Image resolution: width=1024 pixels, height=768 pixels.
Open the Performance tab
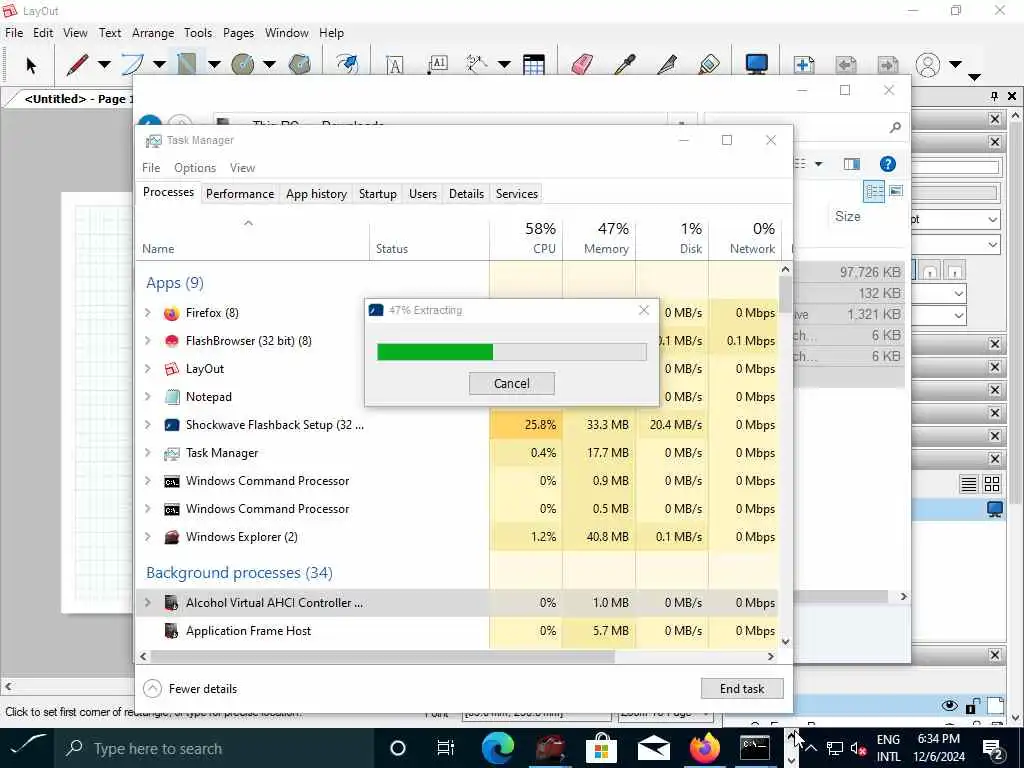pyautogui.click(x=240, y=194)
